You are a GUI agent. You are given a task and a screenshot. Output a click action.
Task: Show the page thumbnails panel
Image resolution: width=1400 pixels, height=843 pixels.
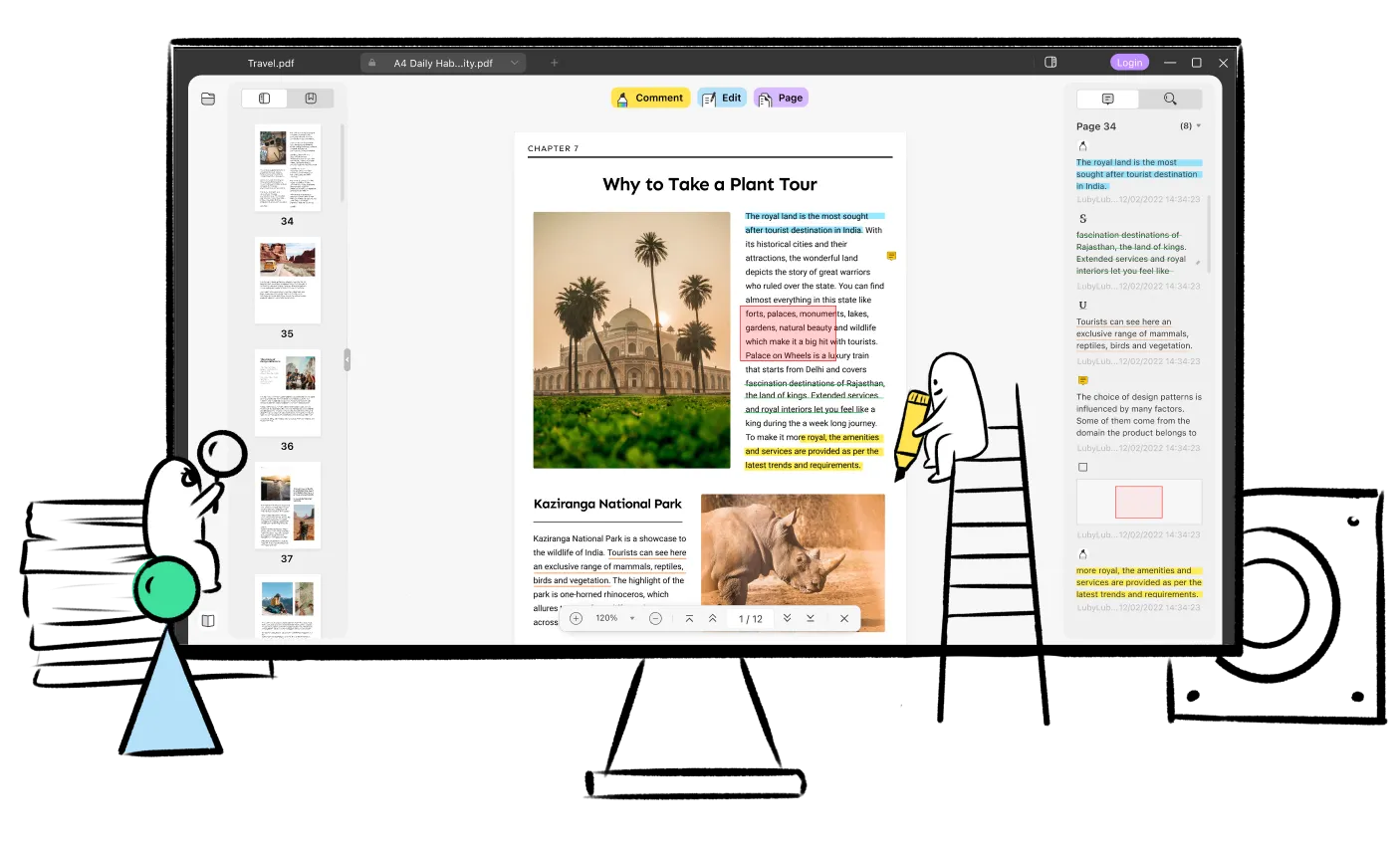click(x=265, y=99)
